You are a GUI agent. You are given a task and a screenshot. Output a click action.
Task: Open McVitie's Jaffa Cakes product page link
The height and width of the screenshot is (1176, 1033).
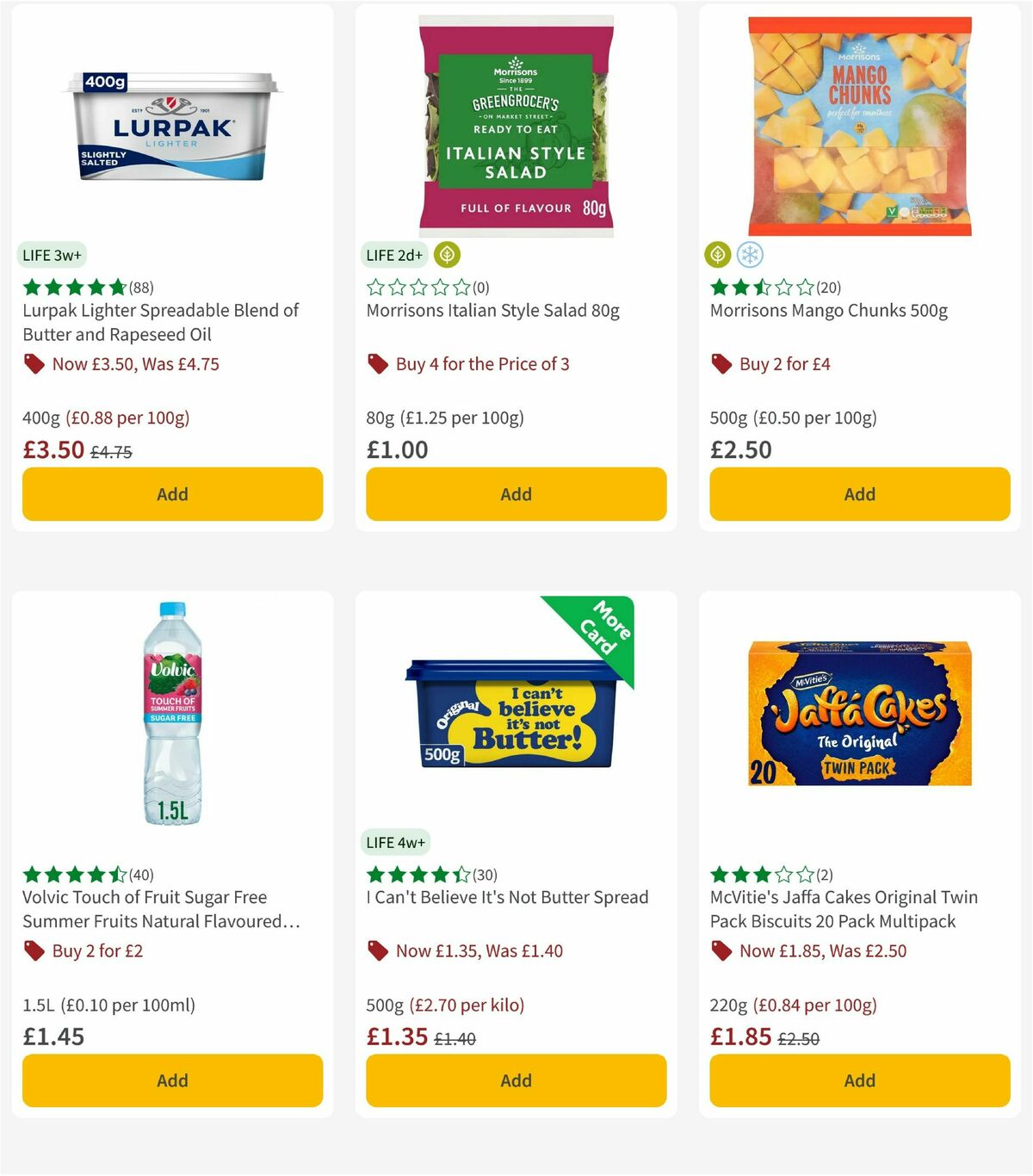point(844,909)
